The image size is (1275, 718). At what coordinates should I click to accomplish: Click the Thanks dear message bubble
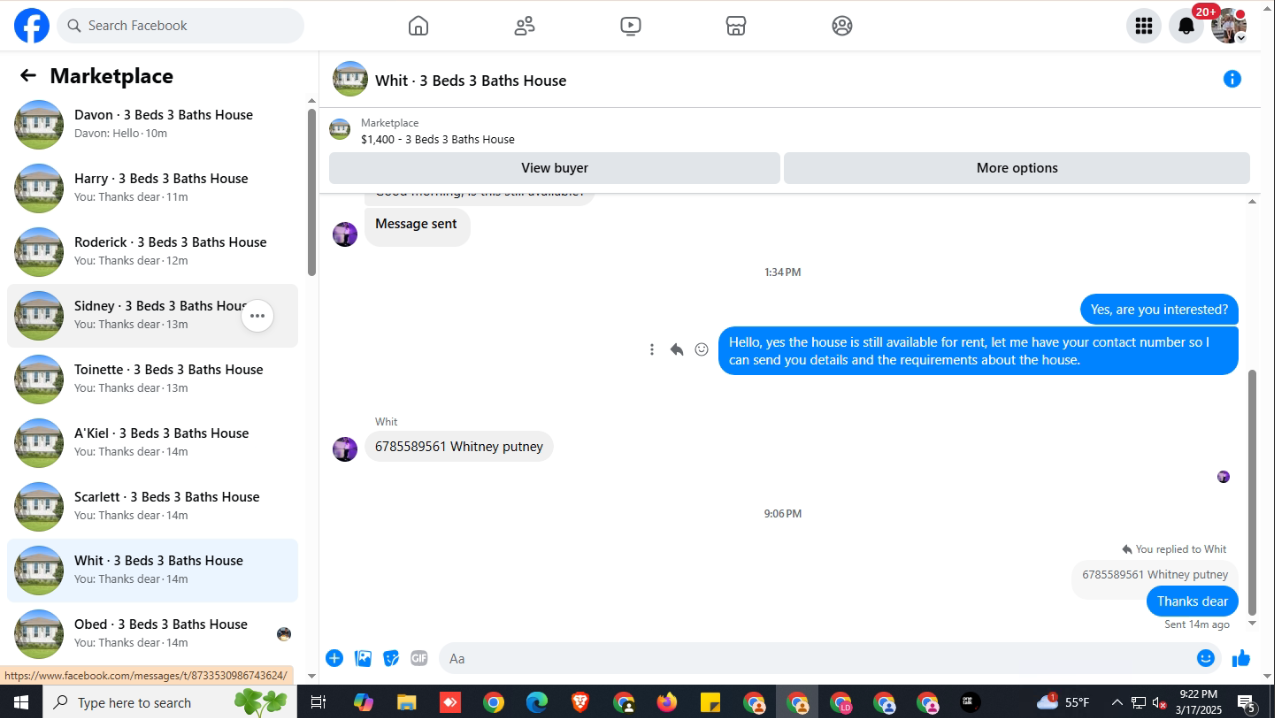pos(1192,601)
